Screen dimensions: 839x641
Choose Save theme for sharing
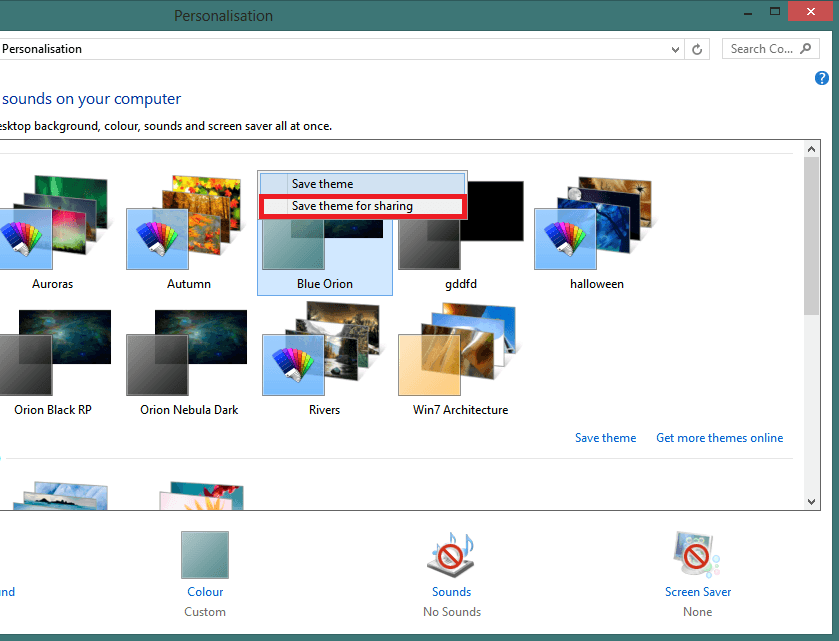point(352,206)
